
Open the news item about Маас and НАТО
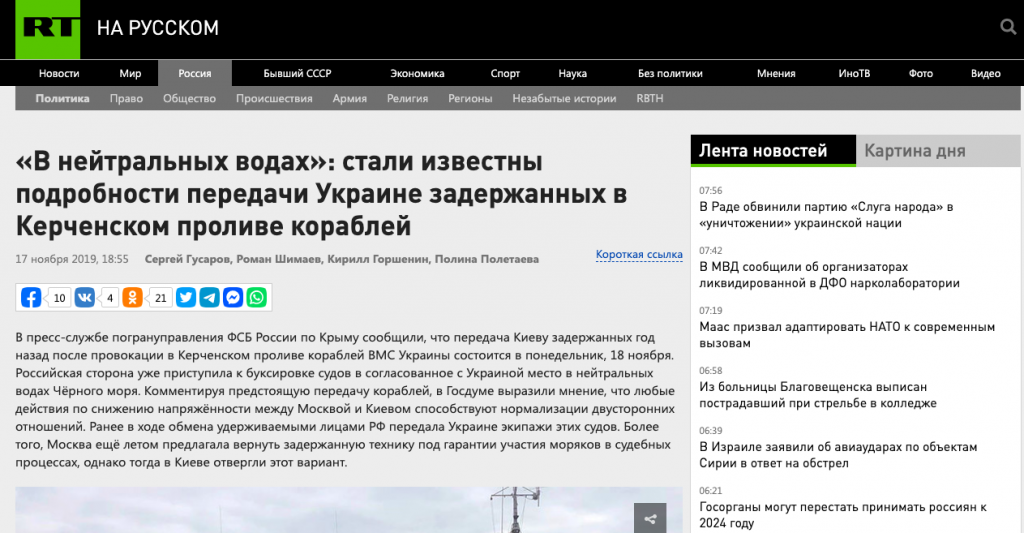click(x=846, y=335)
